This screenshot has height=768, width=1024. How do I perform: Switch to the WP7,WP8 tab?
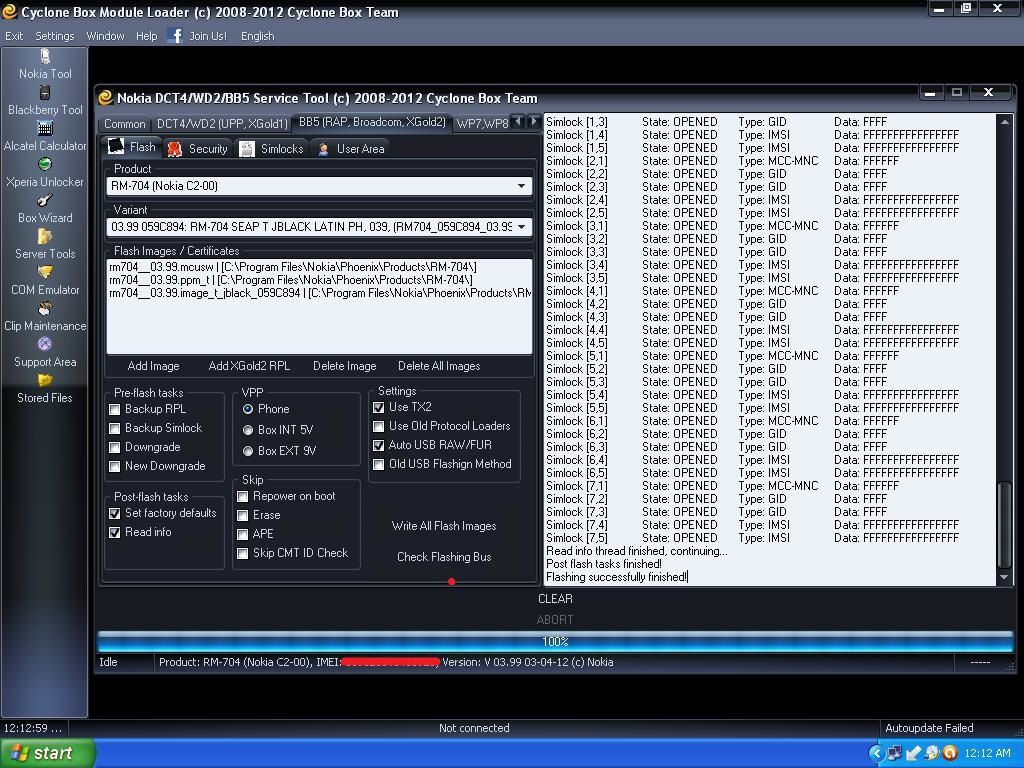482,123
